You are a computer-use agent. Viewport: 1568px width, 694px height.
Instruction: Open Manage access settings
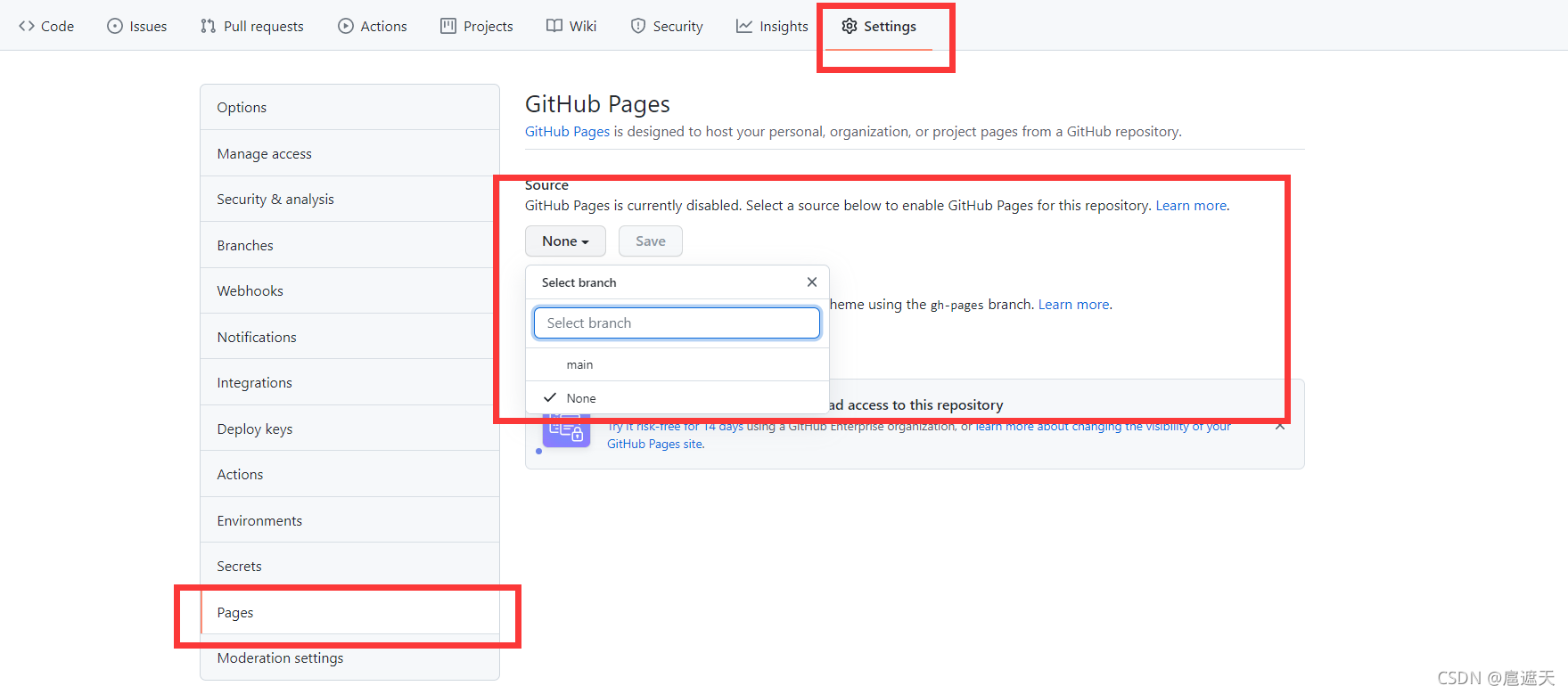click(349, 153)
